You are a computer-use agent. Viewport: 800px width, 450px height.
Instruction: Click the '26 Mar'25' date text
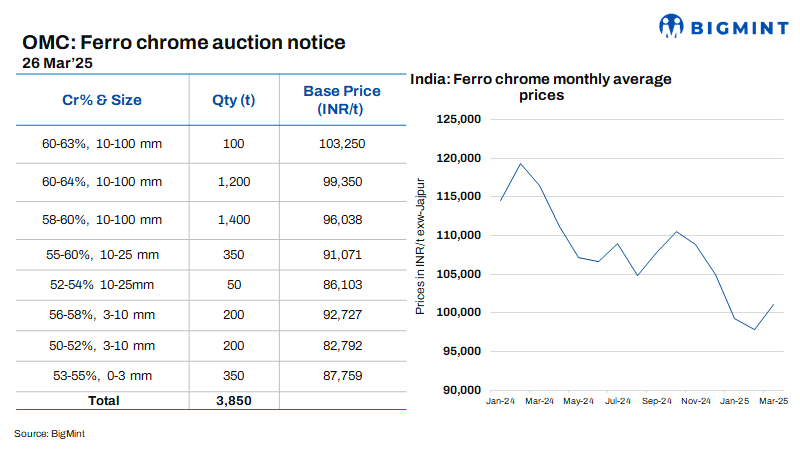pos(57,62)
